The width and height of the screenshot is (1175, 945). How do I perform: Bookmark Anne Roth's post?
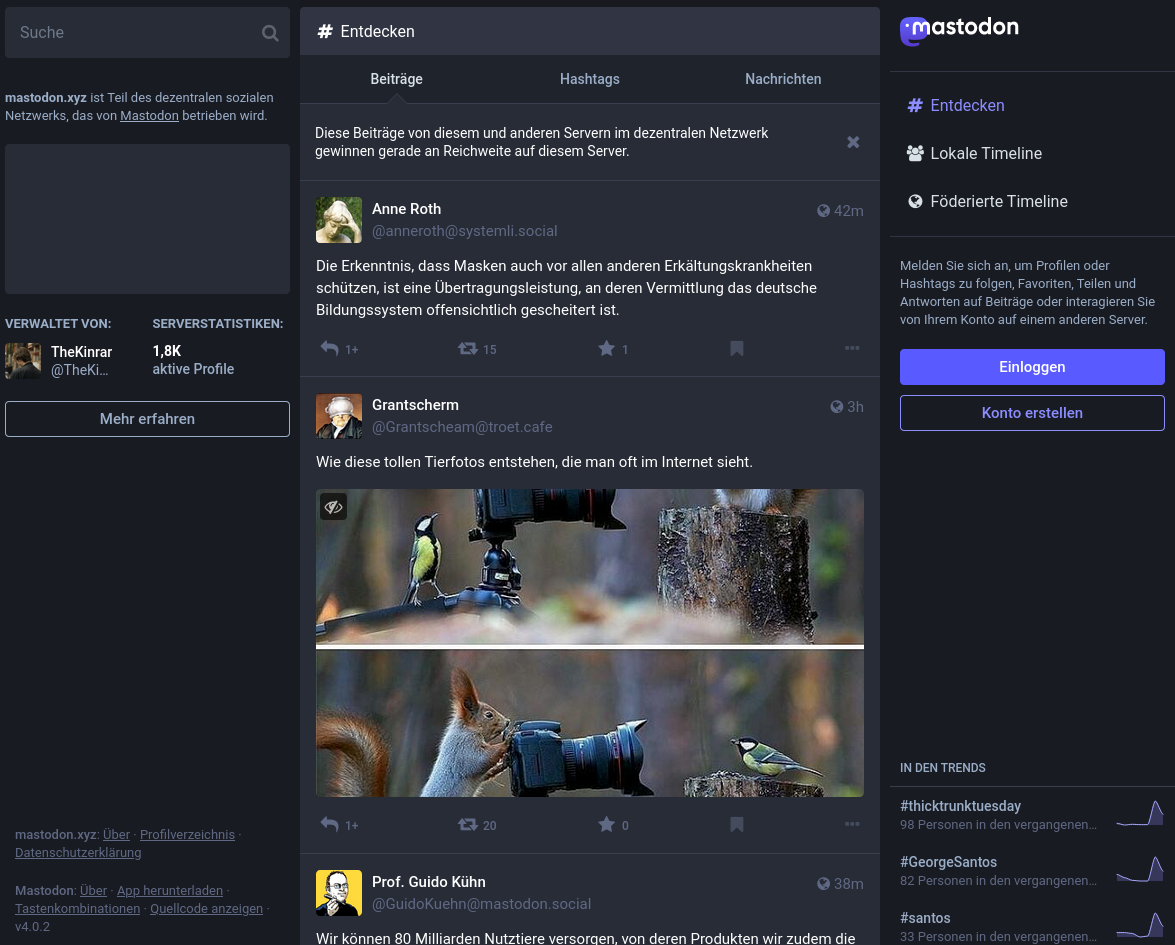pos(736,349)
